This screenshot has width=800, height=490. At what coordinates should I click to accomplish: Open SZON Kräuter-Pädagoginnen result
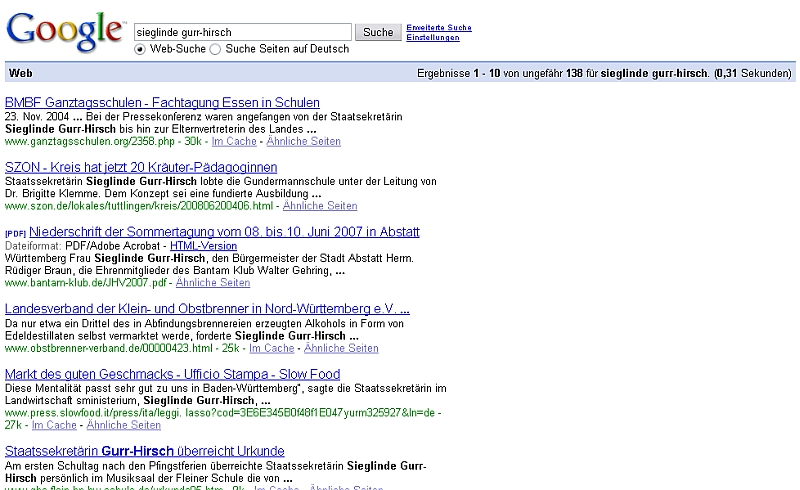tap(141, 167)
